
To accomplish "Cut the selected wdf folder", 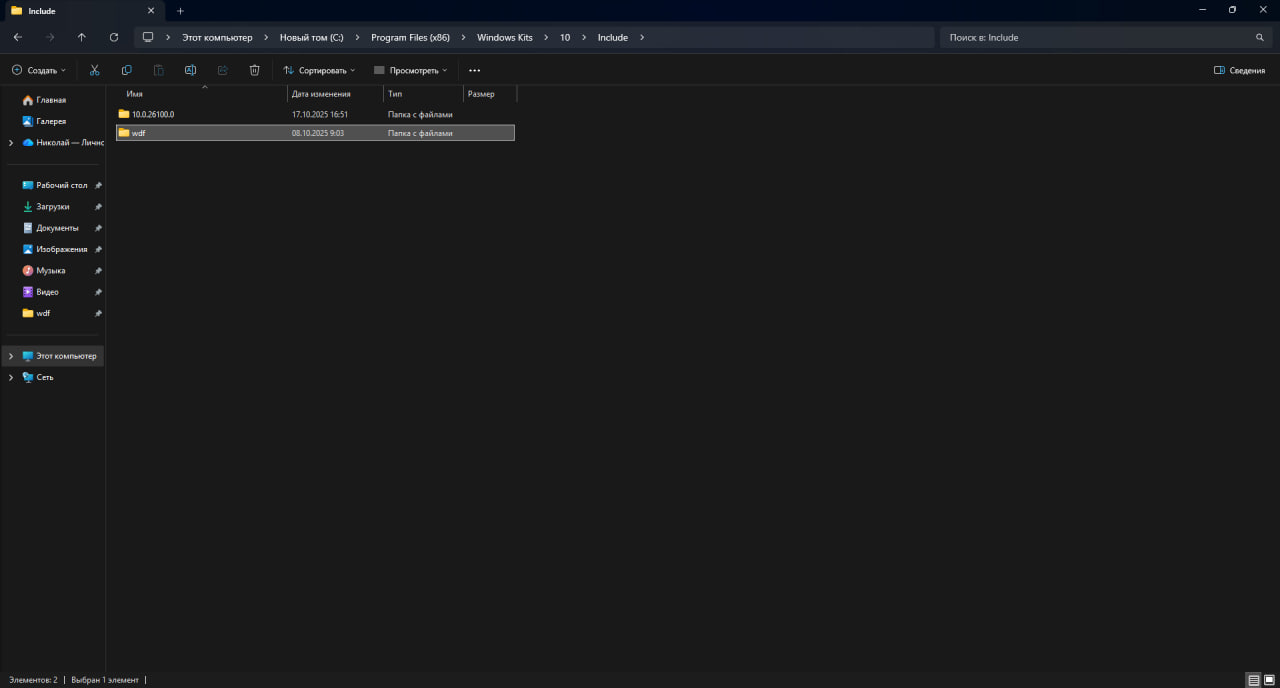I will [94, 70].
